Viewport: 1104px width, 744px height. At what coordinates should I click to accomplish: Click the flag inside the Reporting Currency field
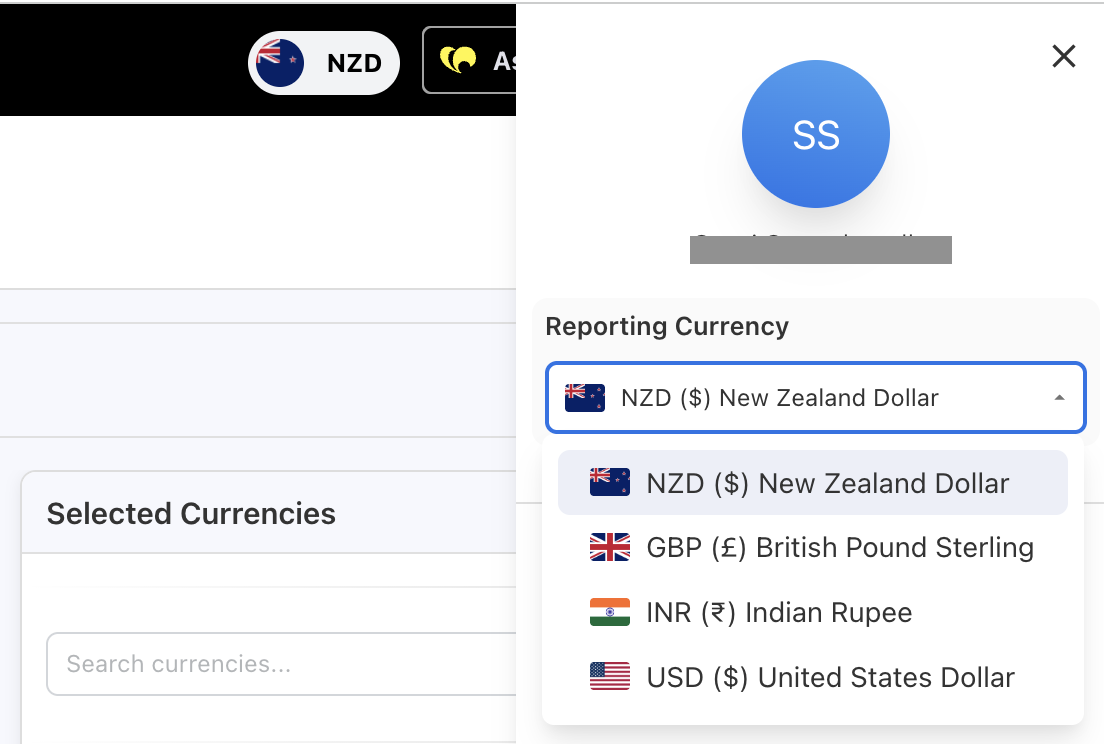coord(585,398)
